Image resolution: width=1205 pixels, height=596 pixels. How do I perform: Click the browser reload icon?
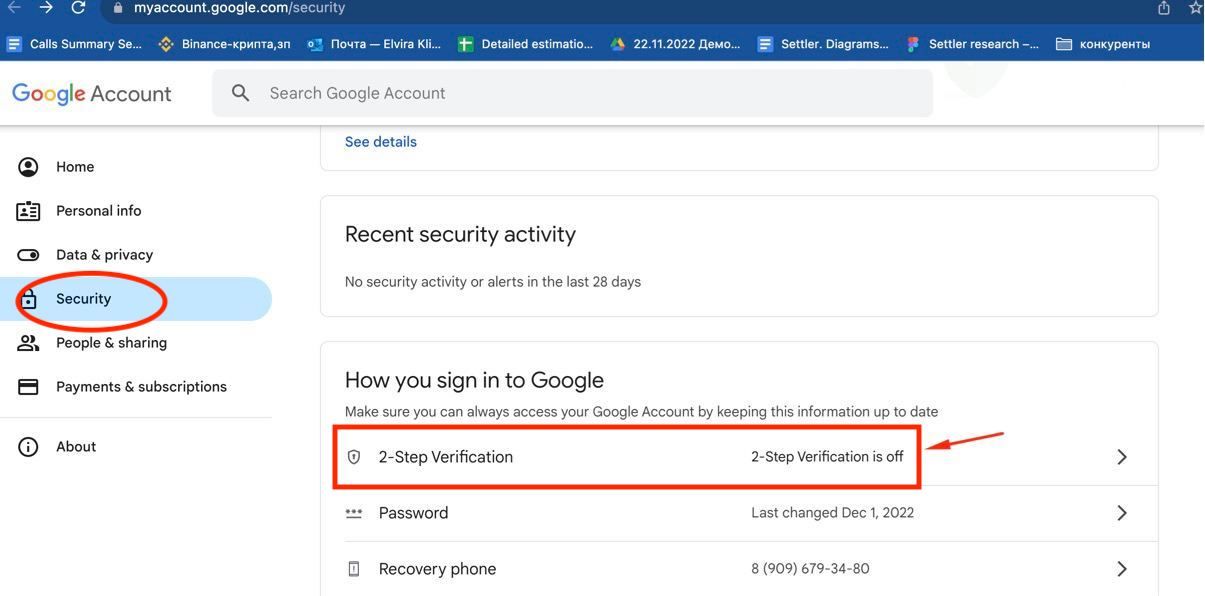pos(78,8)
